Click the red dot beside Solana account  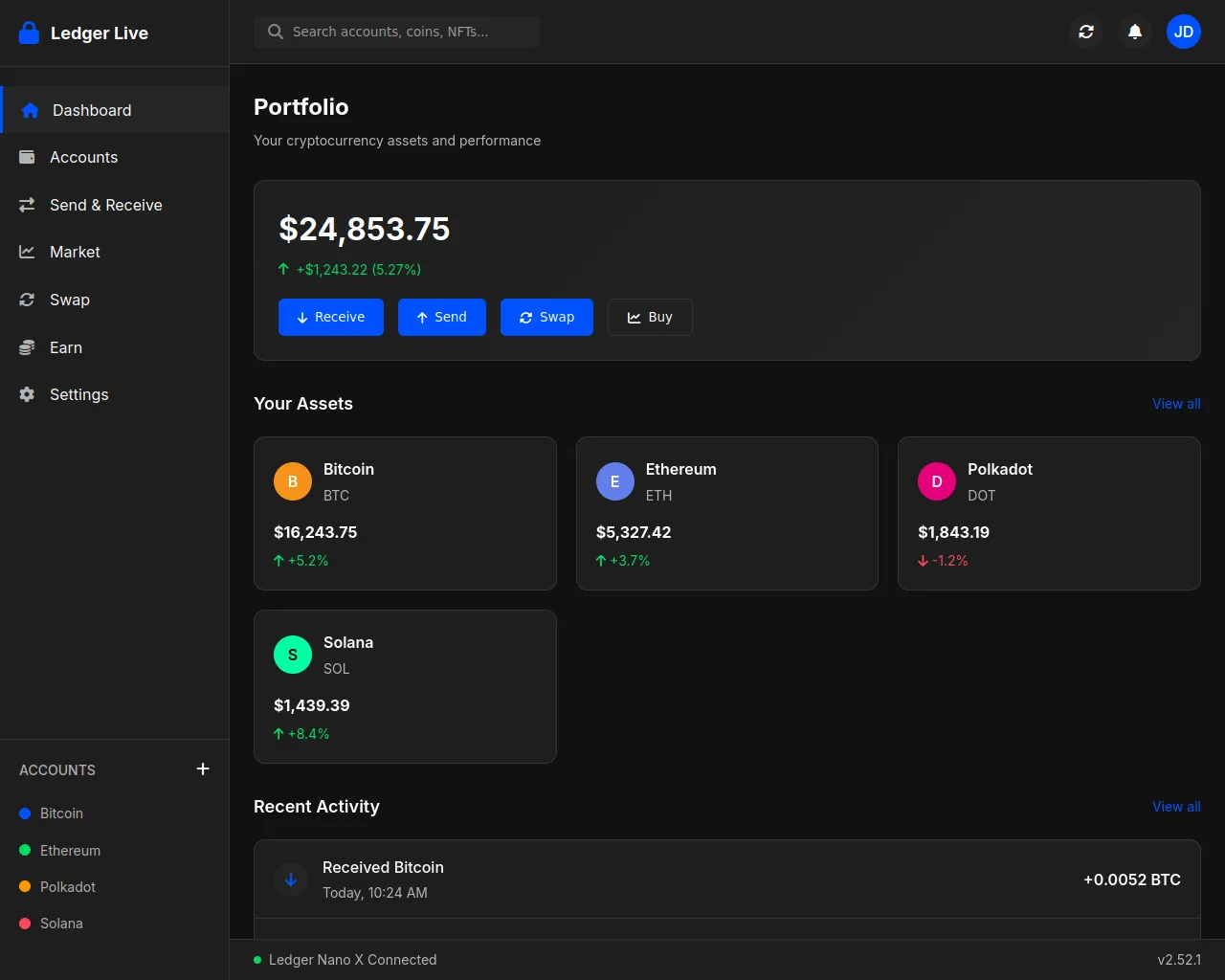(25, 924)
